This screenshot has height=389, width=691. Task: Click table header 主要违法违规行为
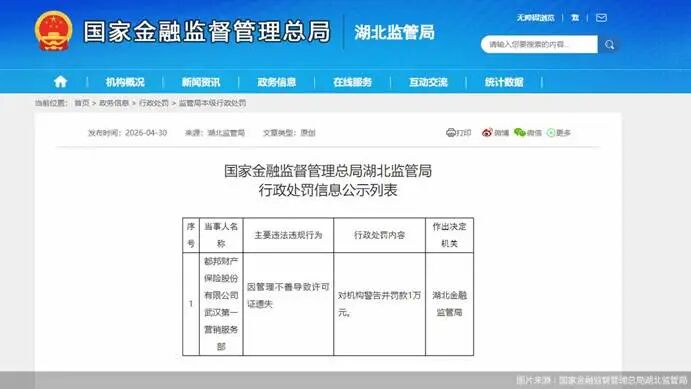(288, 235)
